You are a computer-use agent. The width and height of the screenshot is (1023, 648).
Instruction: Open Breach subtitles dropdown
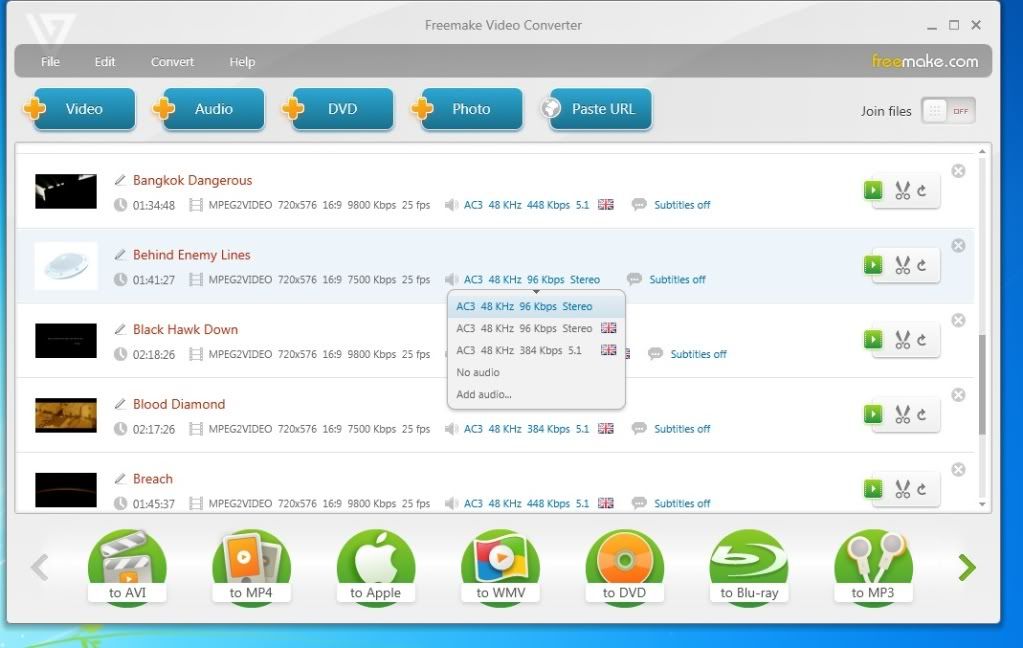pos(671,503)
